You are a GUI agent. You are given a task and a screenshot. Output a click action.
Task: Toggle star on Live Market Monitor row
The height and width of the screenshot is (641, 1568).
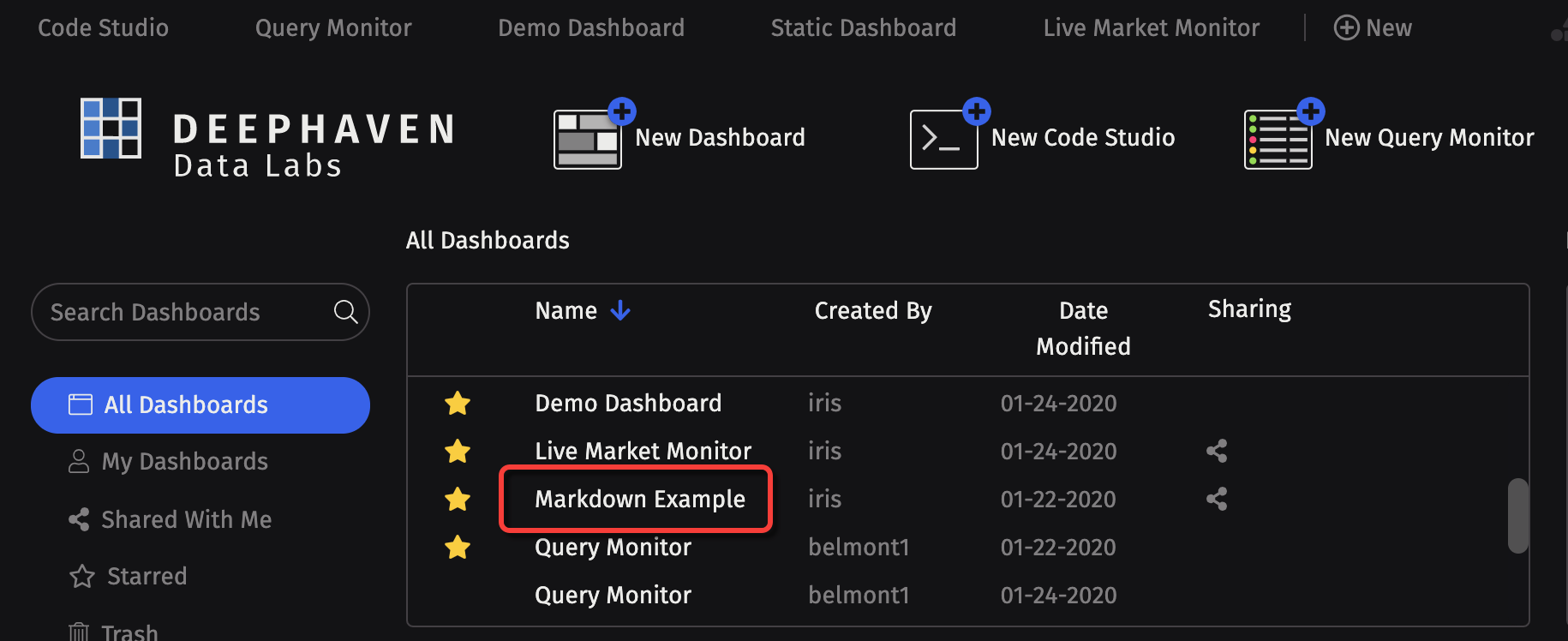tap(458, 451)
